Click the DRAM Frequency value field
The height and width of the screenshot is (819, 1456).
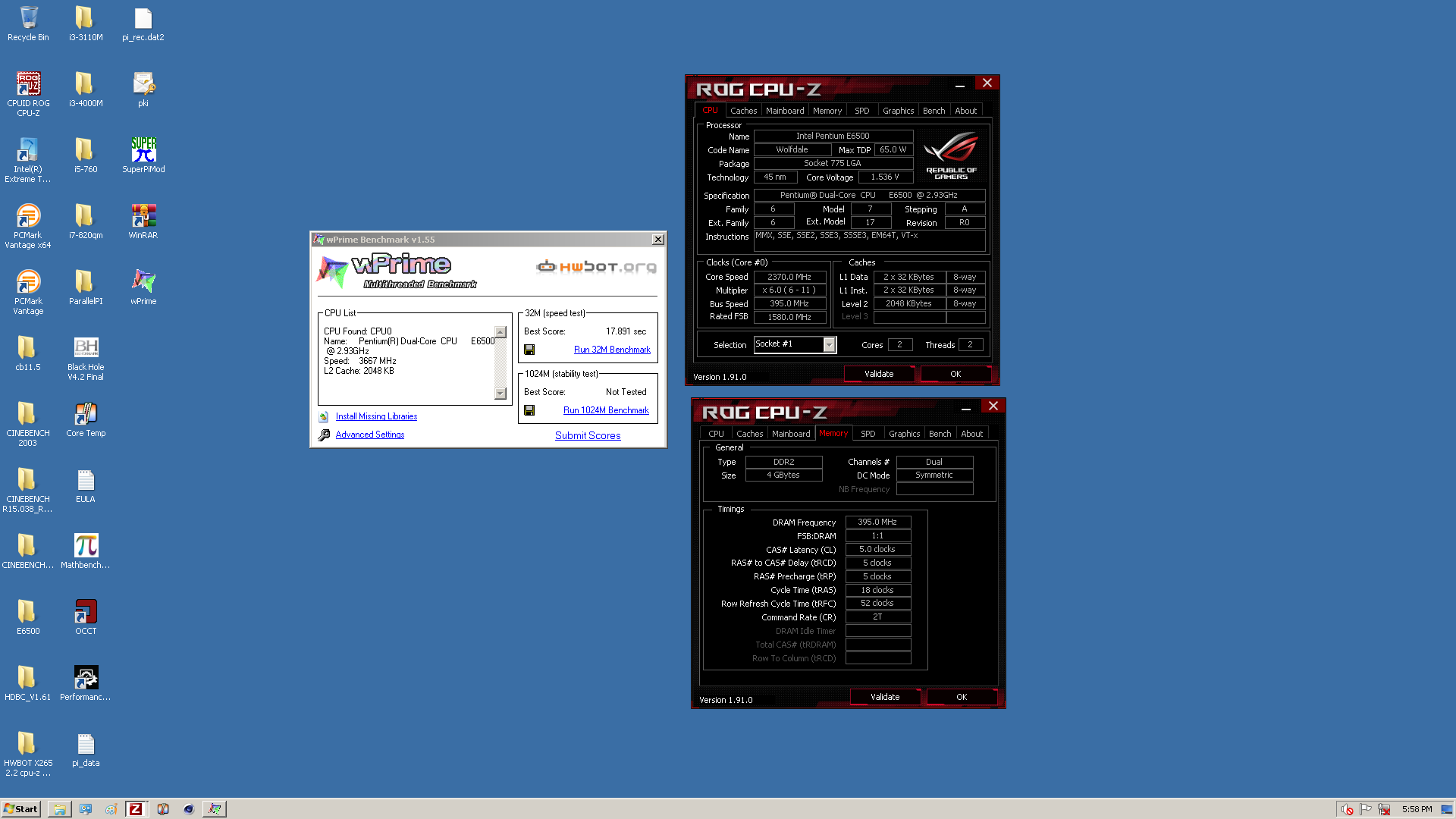pos(877,522)
